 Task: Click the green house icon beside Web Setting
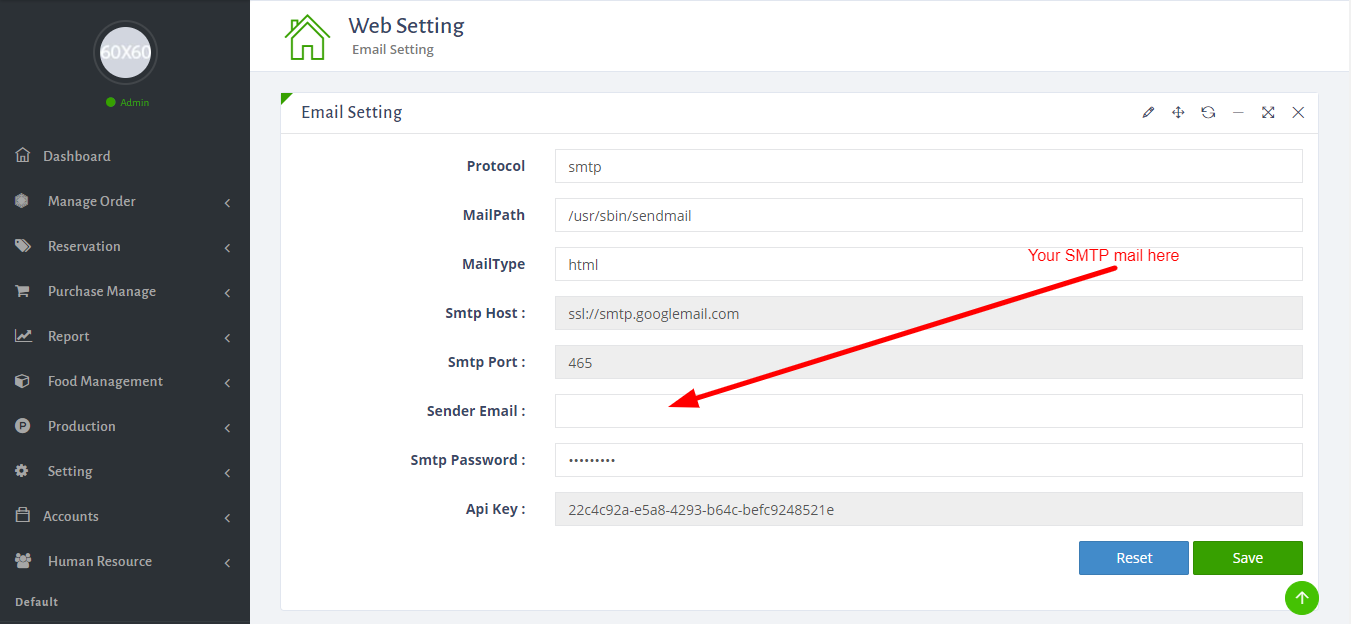click(x=307, y=37)
